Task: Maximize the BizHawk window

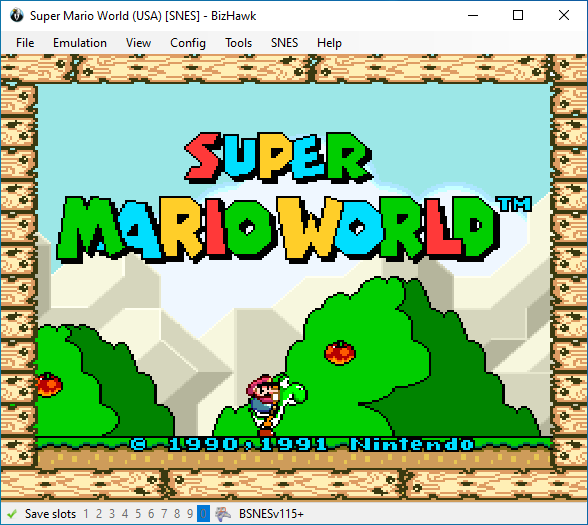Action: [x=518, y=15]
